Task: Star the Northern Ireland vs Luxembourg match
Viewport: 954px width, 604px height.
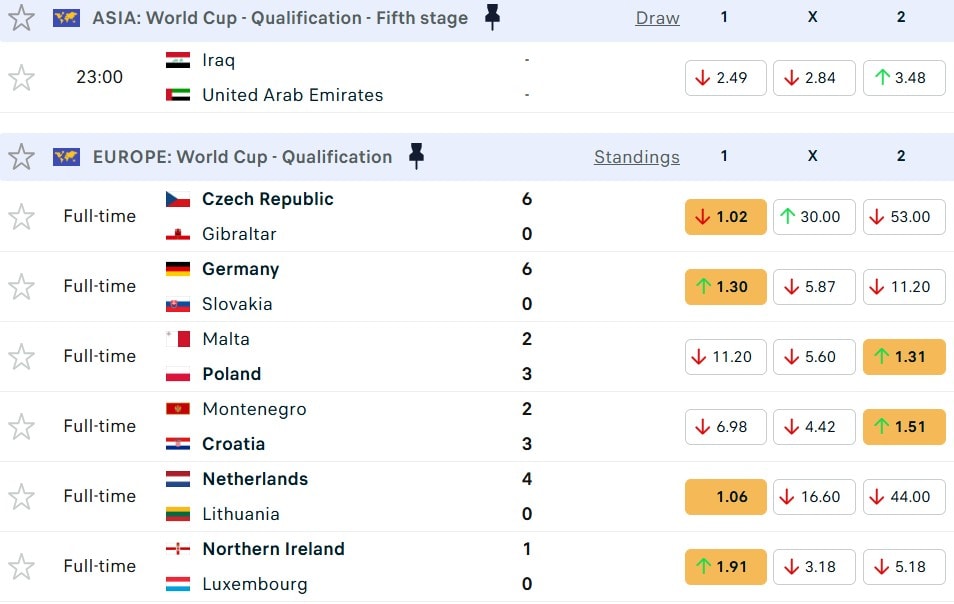Action: [x=21, y=566]
